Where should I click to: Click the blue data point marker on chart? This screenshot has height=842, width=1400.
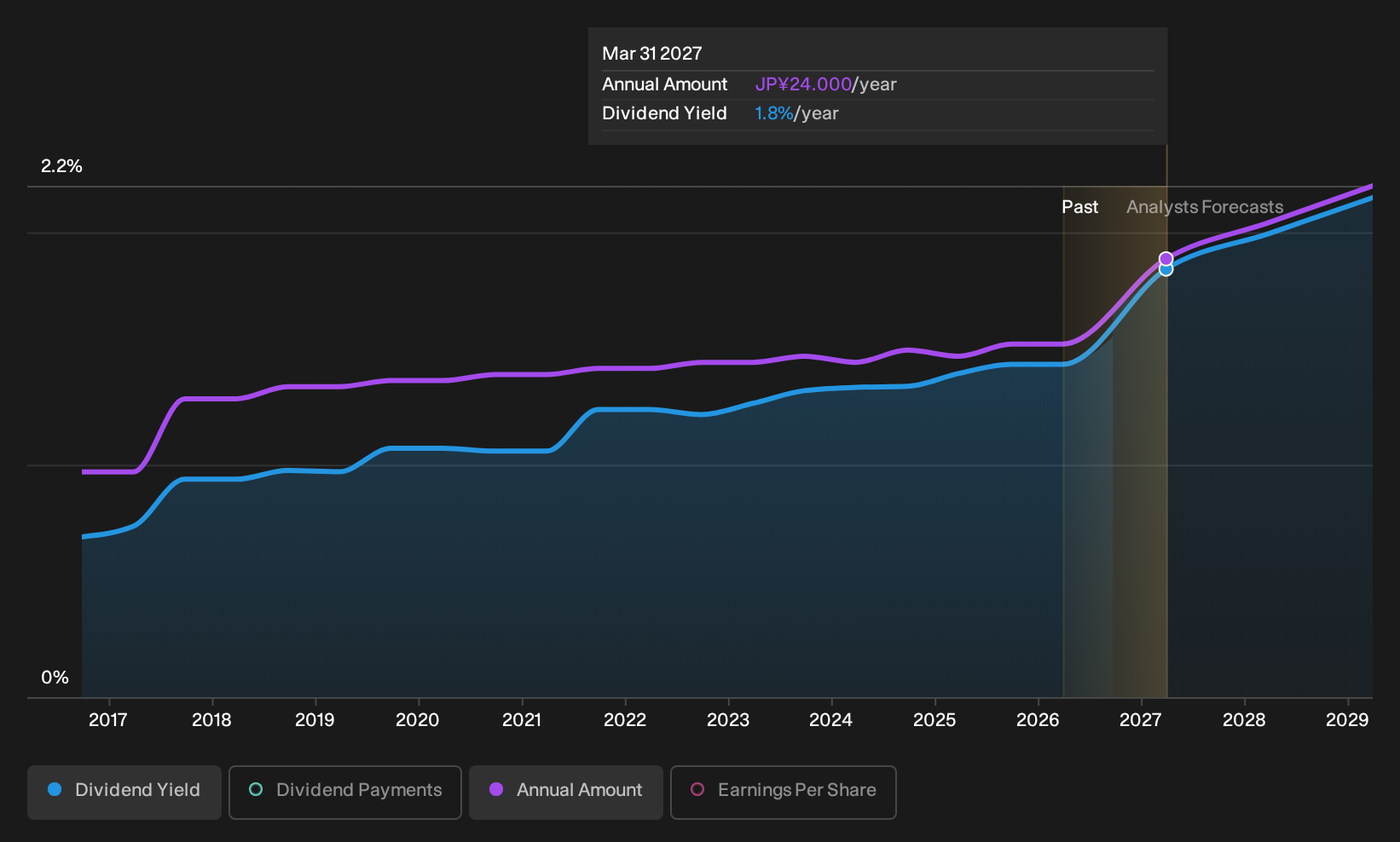pos(1166,270)
